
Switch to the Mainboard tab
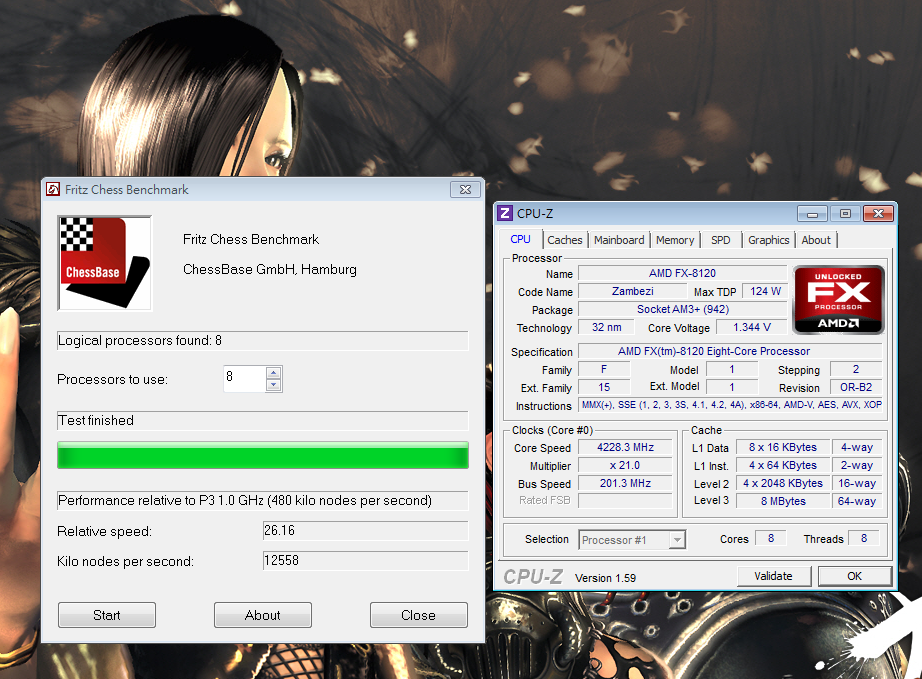(x=619, y=240)
